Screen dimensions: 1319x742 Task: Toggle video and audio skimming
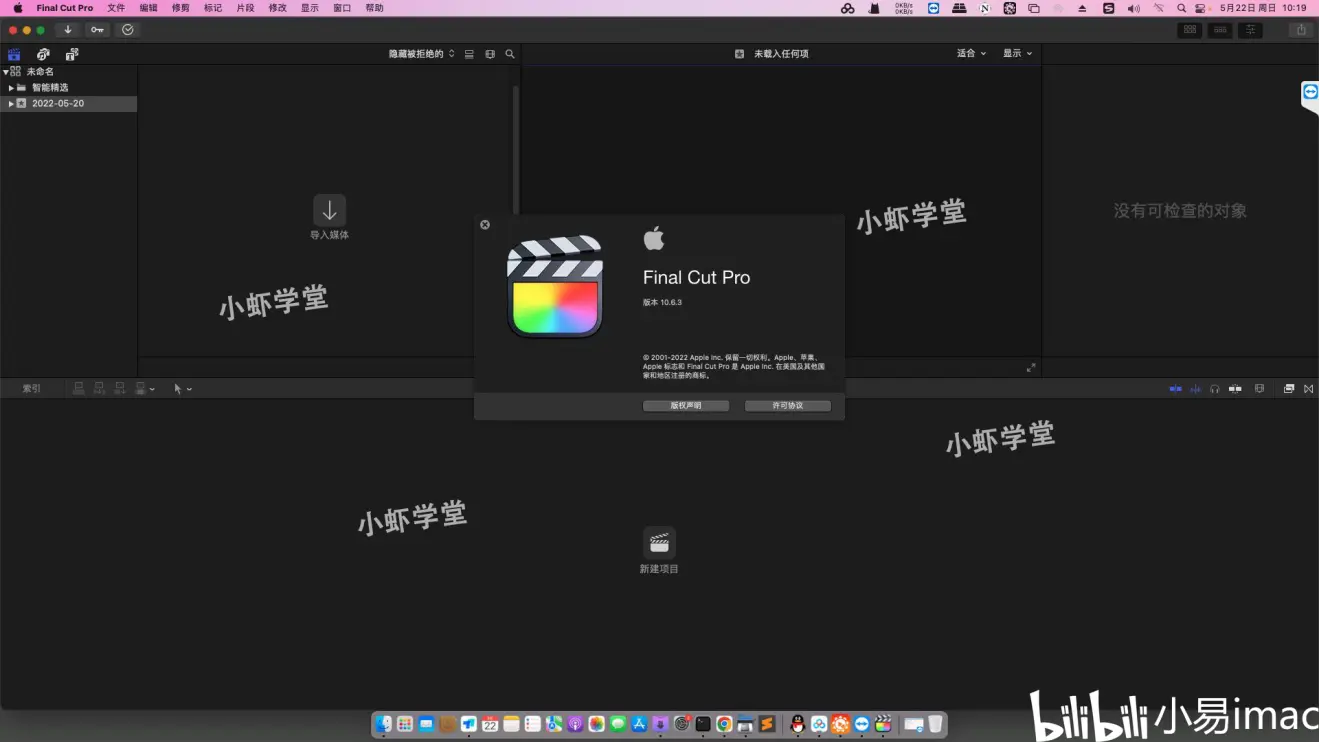click(1176, 389)
